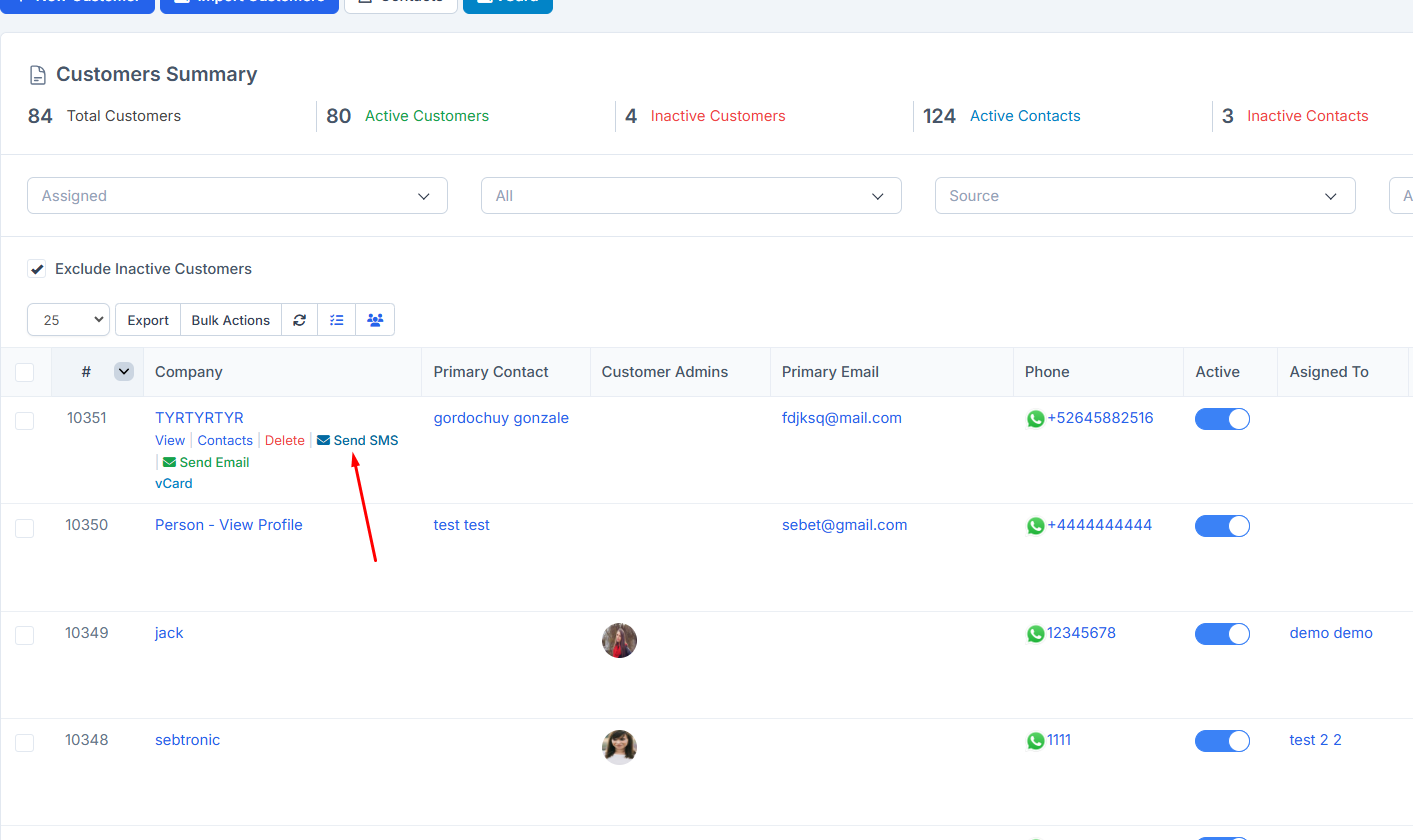
Task: Open the Bulk Actions menu
Action: coord(230,319)
